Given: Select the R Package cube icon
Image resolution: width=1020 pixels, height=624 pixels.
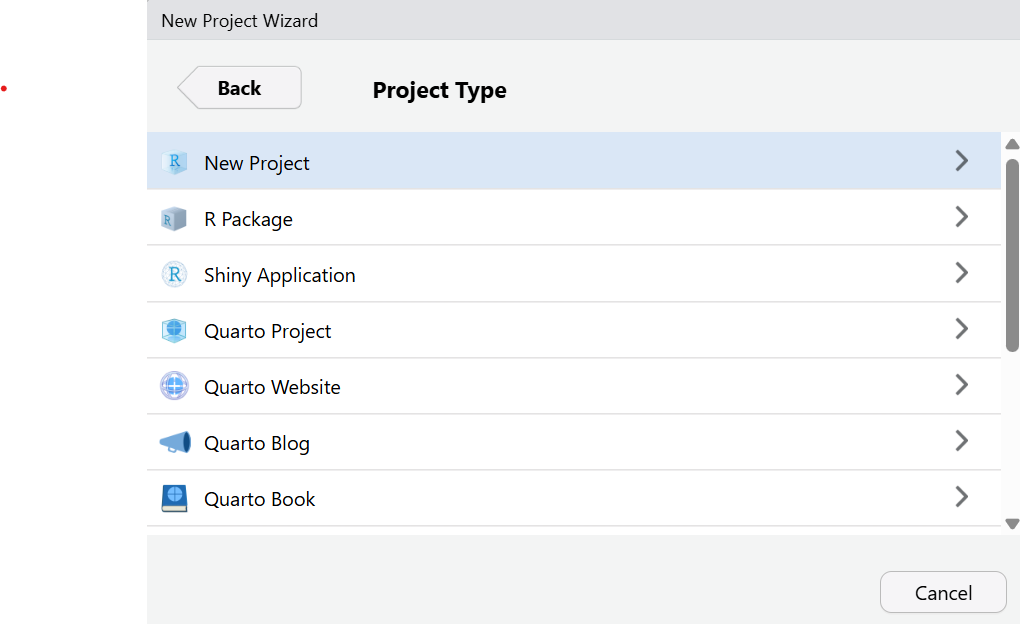Looking at the screenshot, I should pyautogui.click(x=174, y=218).
